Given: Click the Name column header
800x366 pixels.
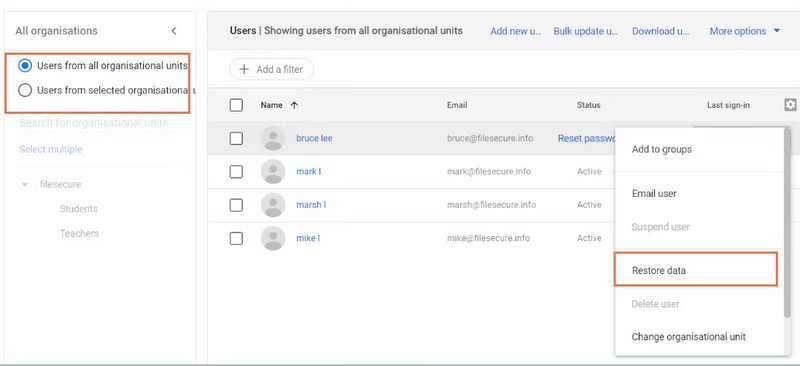Looking at the screenshot, I should pos(271,105).
